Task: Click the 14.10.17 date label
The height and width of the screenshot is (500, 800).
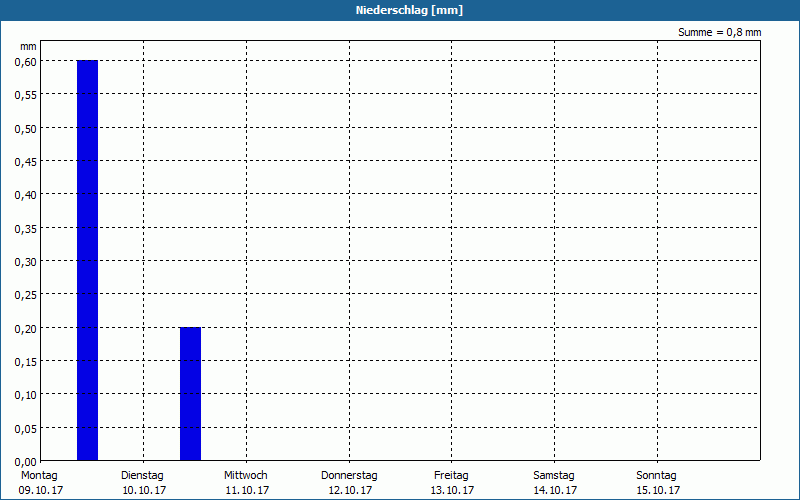Action: (x=555, y=490)
